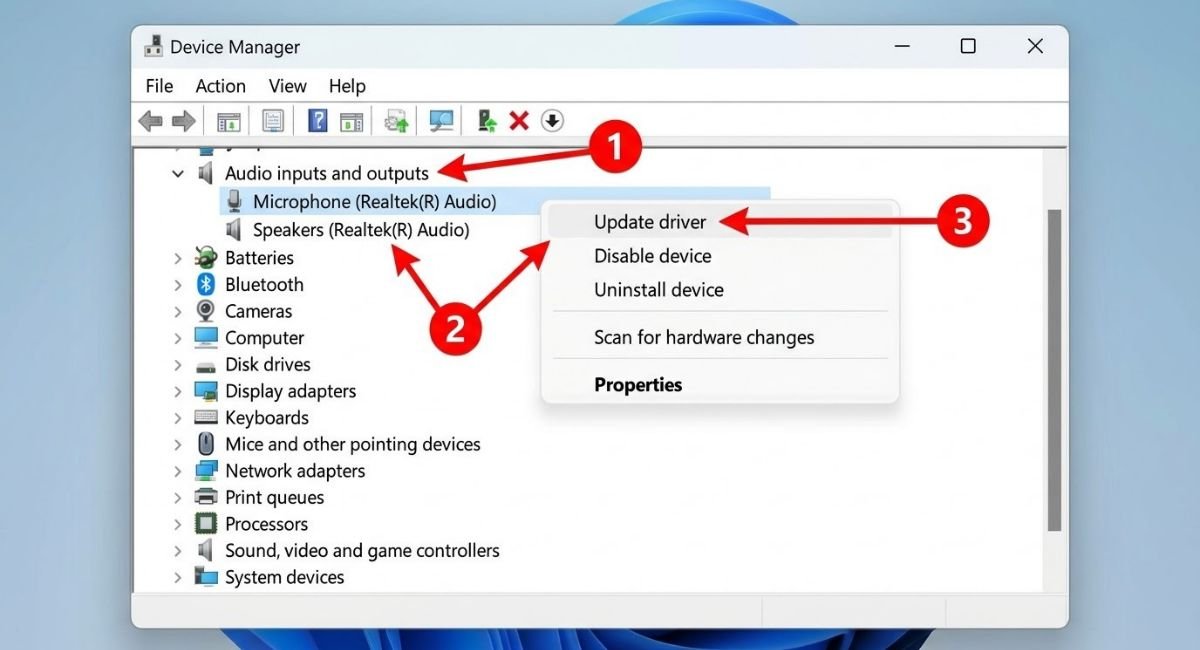Click the show/hide console tree toolbar icon
This screenshot has width=1200, height=650.
tap(228, 122)
